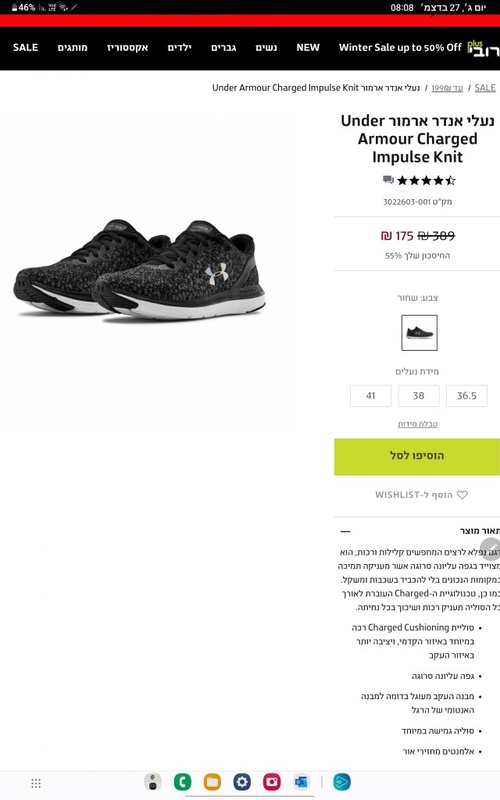Open the נשים (women) menu
Viewport: 500px width, 800px height.
(x=266, y=47)
